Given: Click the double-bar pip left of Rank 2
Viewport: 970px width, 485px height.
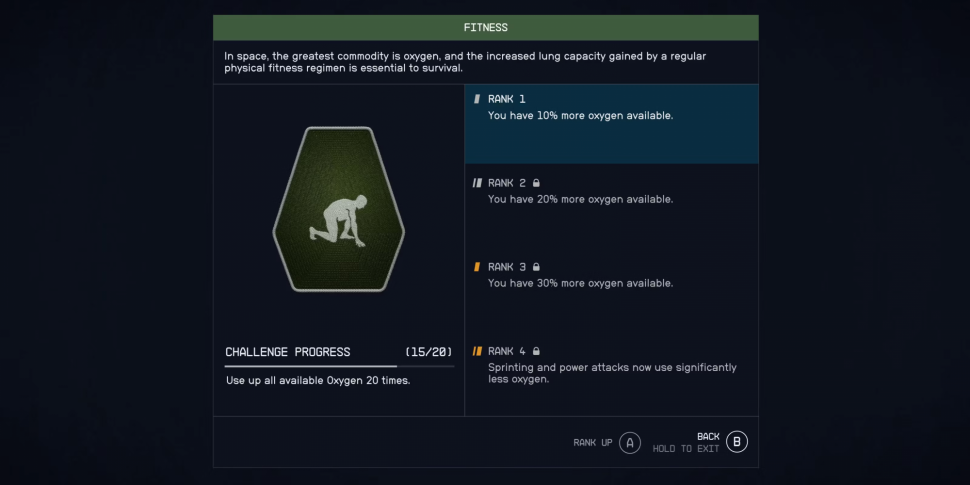Looking at the screenshot, I should click(x=477, y=183).
